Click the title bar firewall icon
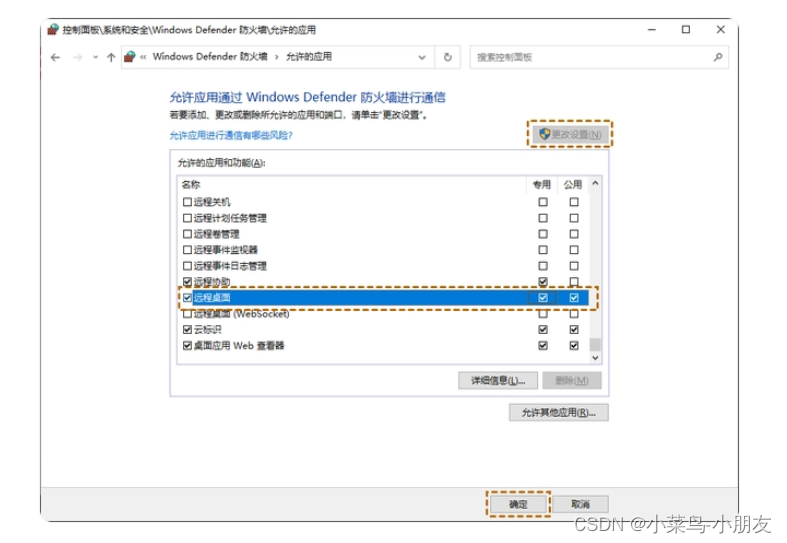The image size is (787, 543). coord(53,30)
